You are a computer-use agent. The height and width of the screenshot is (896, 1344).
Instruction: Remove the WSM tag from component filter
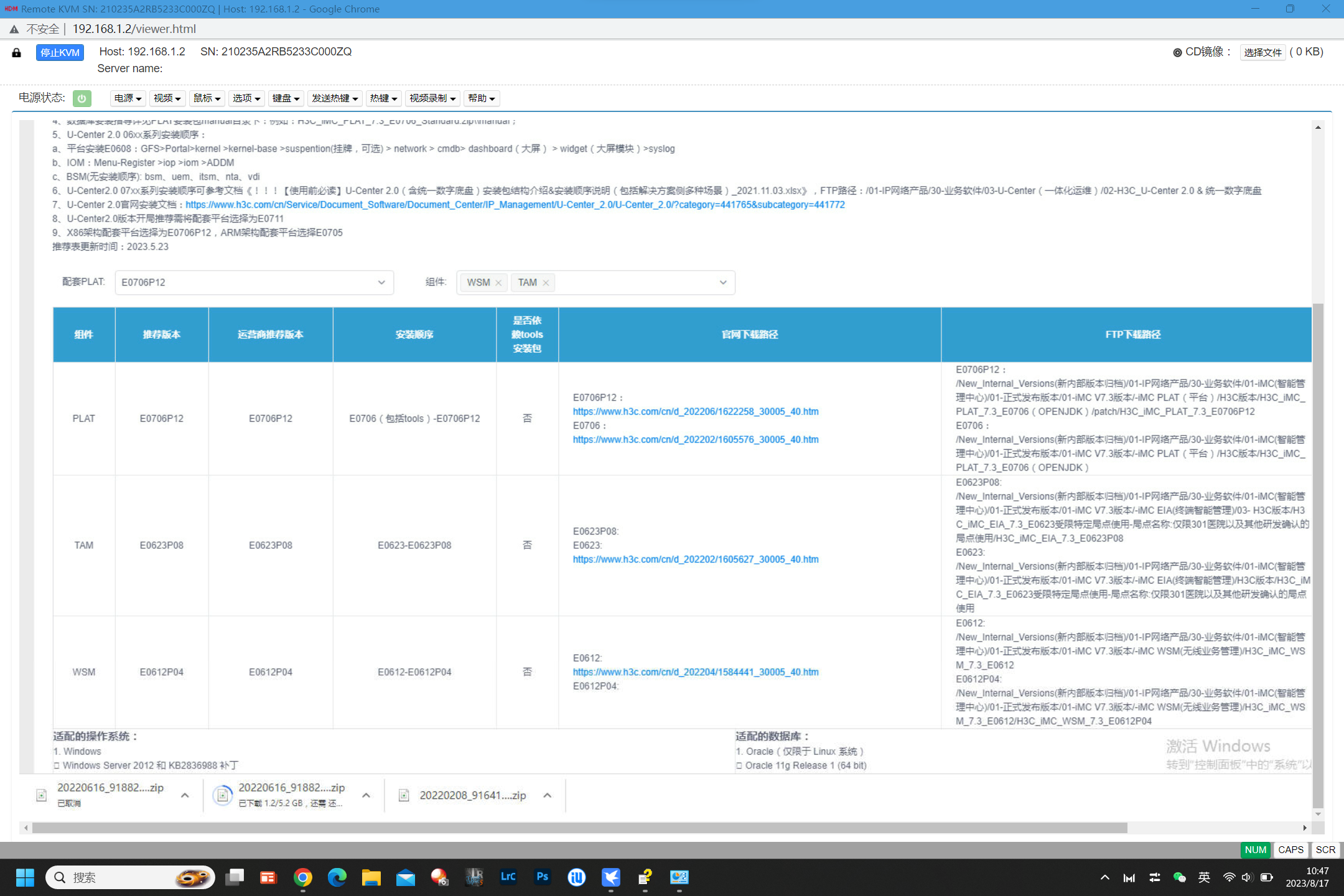click(x=498, y=282)
